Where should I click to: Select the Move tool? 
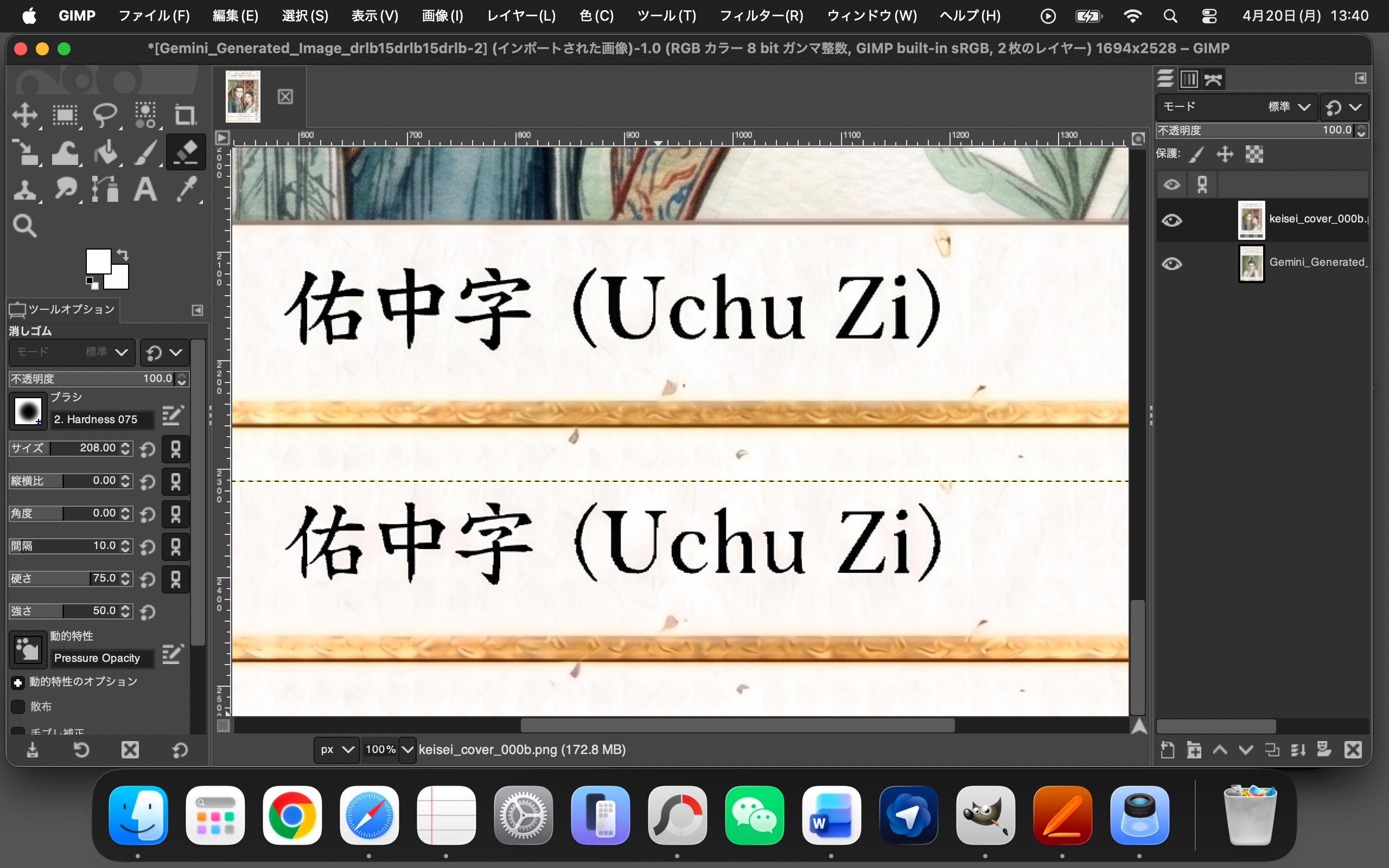point(24,115)
